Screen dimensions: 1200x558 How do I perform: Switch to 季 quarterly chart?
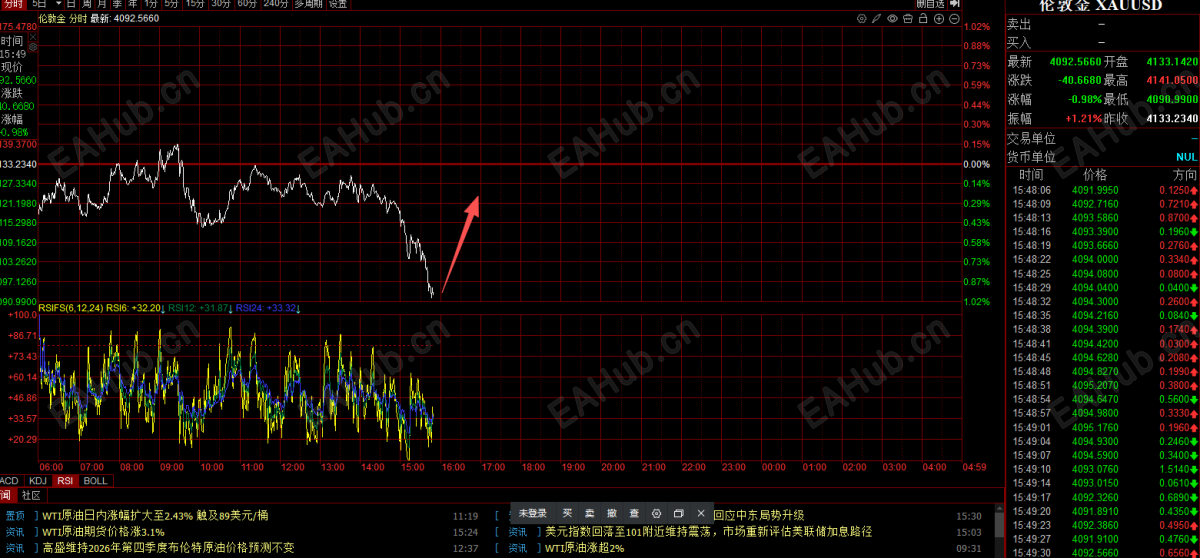[x=117, y=4]
